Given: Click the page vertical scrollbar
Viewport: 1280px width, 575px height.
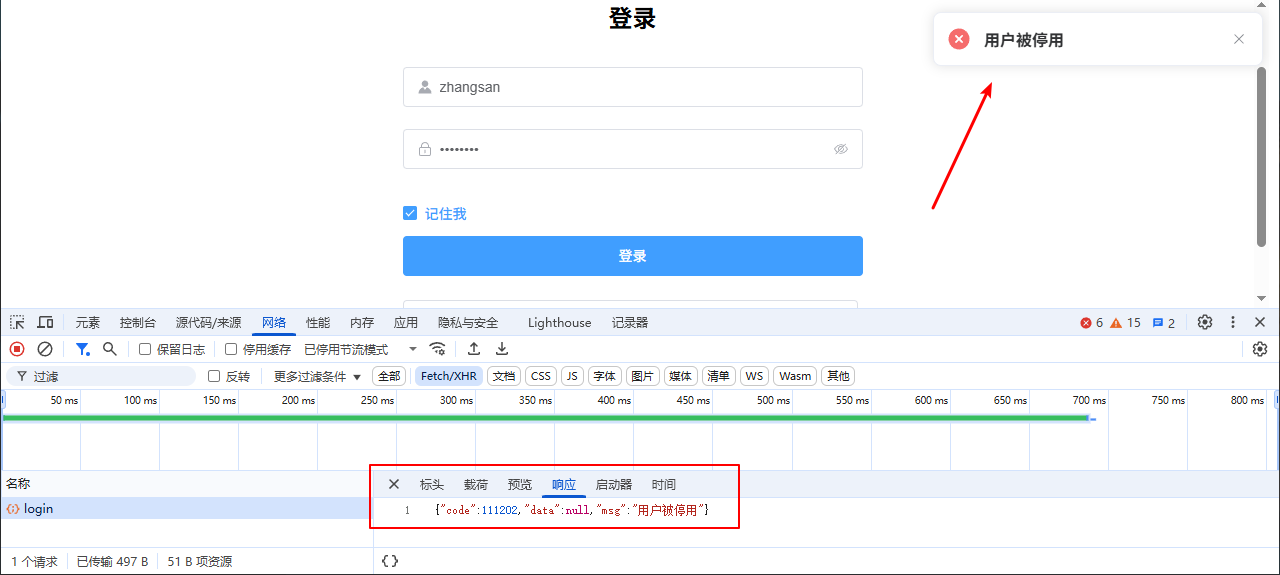Looking at the screenshot, I should pyautogui.click(x=1261, y=155).
